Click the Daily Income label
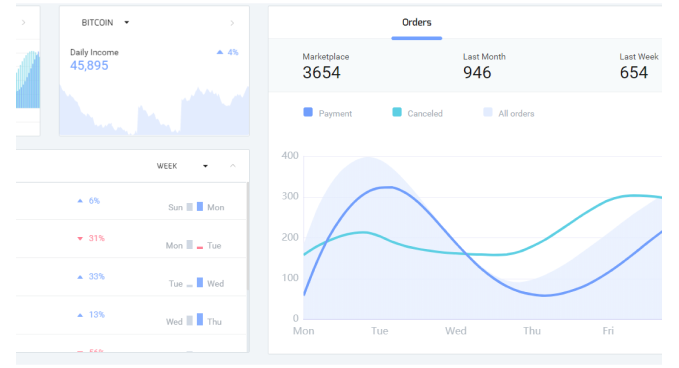This screenshot has height=368, width=679. pos(94,52)
